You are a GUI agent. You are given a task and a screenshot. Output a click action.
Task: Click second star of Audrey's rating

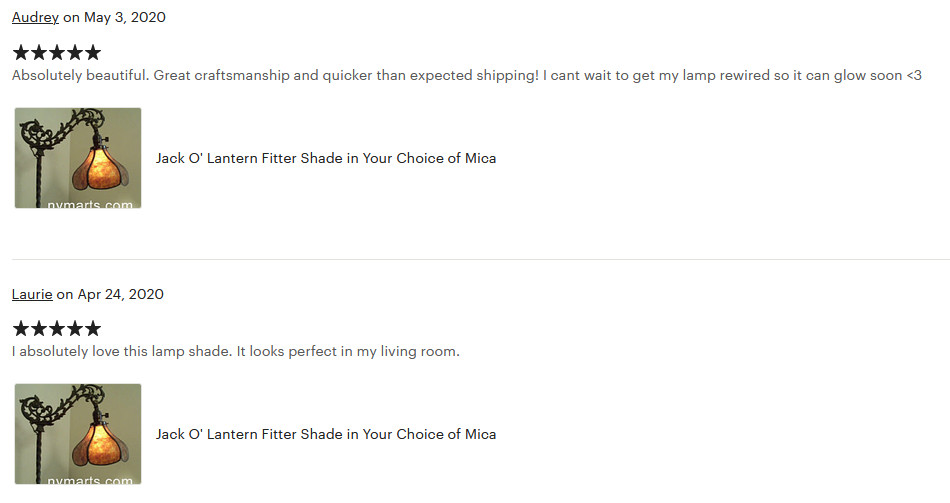pos(39,53)
